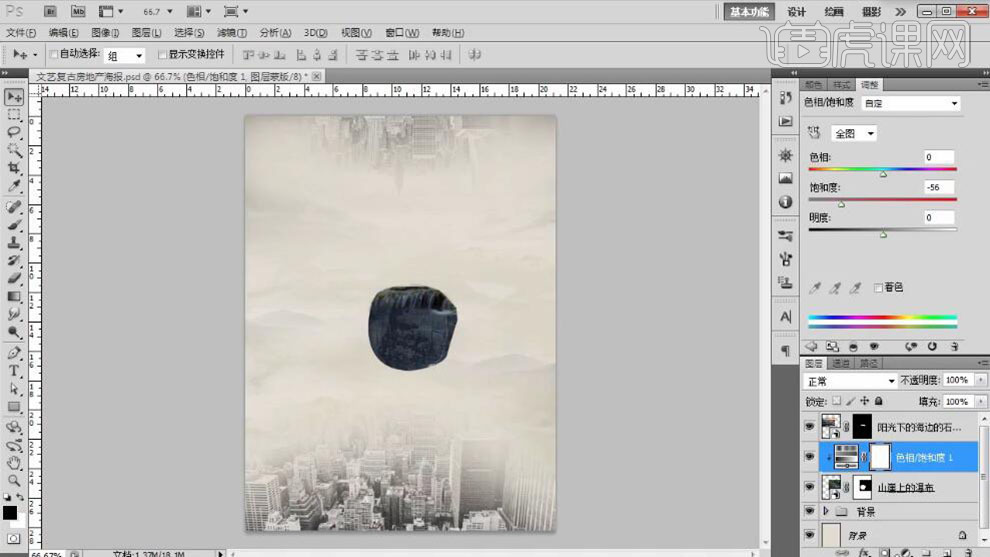Open the File menu
This screenshot has height=557, width=990.
tap(21, 33)
